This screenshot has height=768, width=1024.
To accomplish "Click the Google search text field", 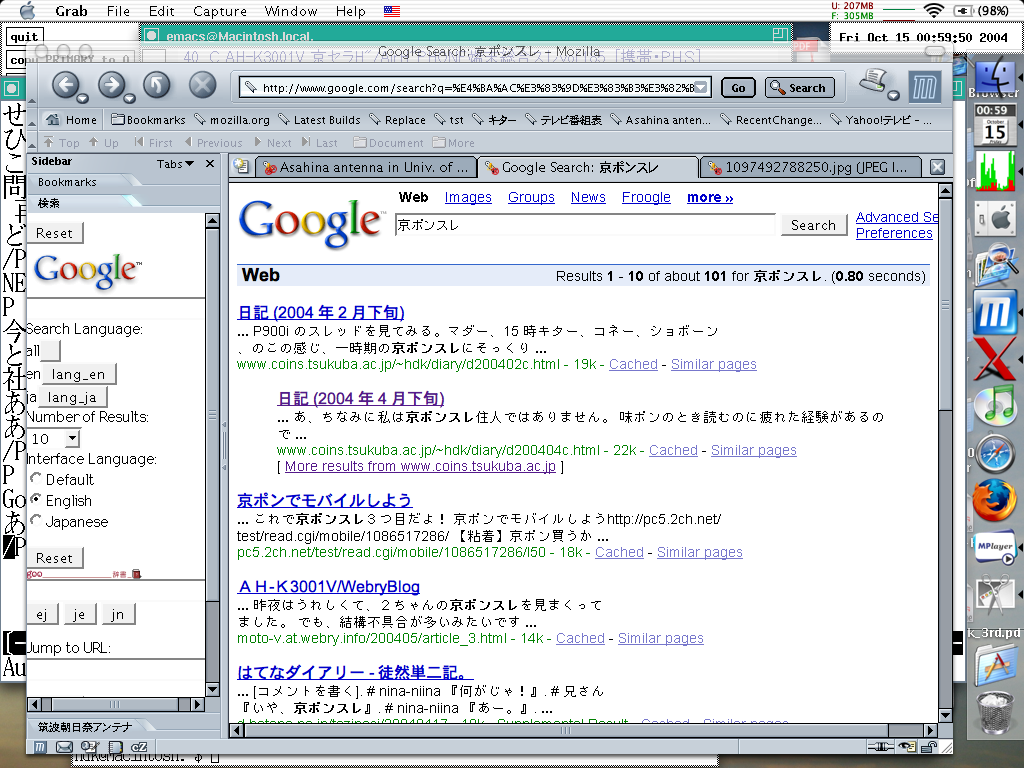I will tap(584, 225).
